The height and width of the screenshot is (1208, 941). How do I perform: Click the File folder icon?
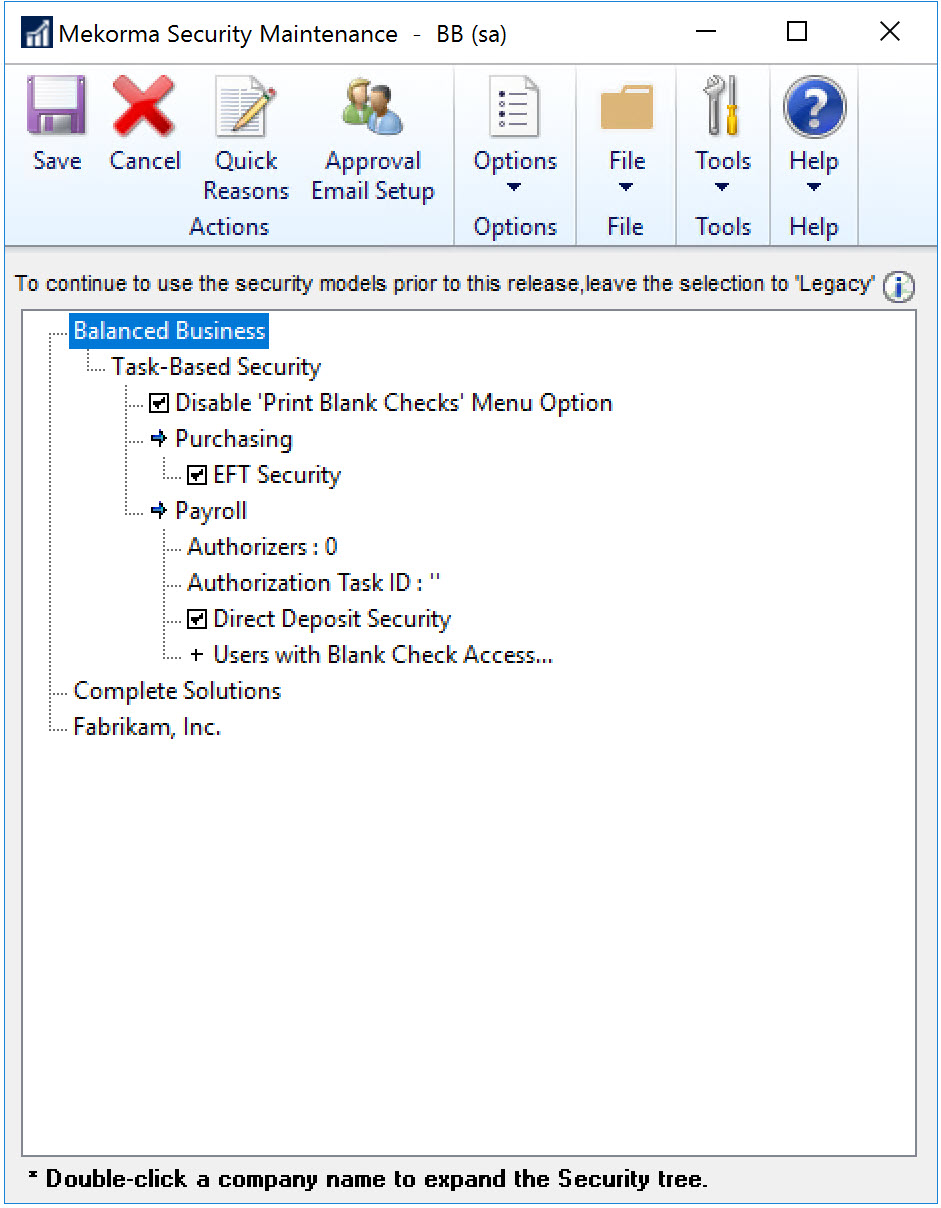[626, 108]
